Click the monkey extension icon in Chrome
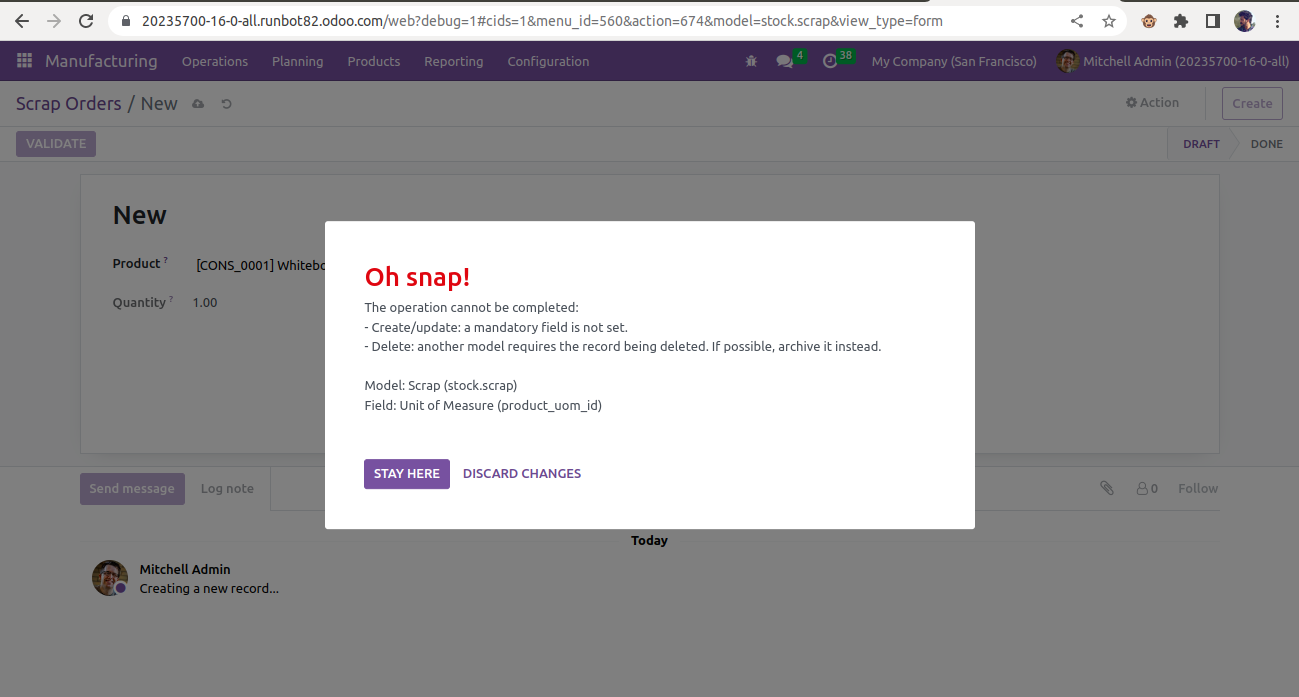 pos(1149,20)
